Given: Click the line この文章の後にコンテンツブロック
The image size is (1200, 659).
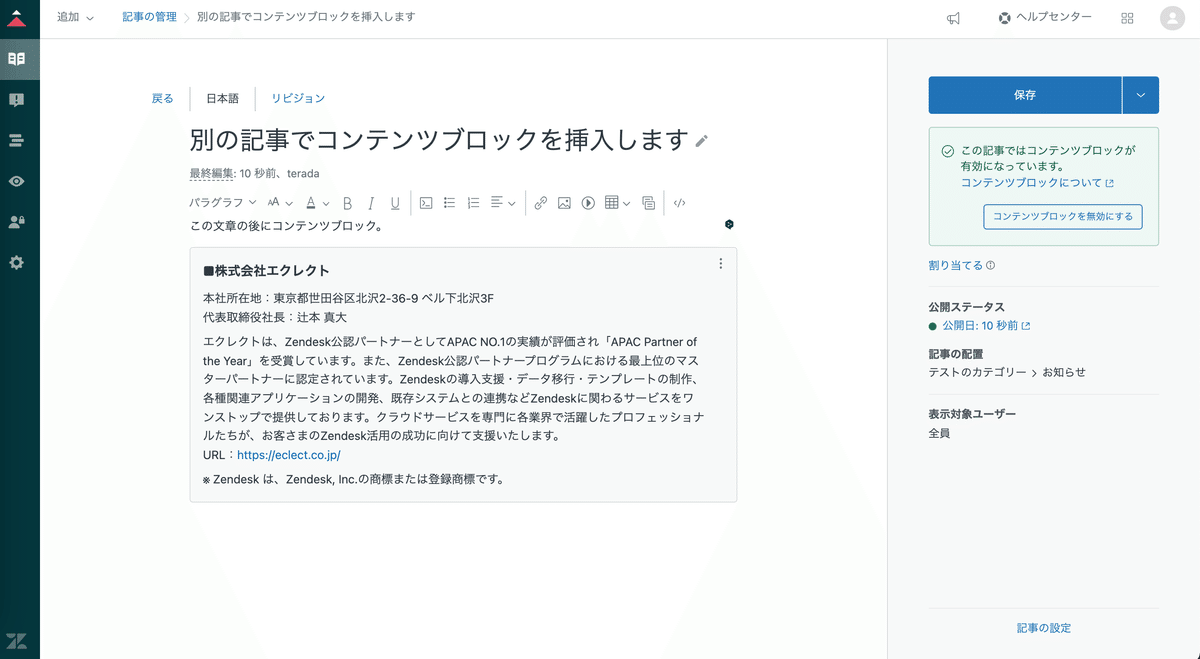Looking at the screenshot, I should click(x=286, y=226).
